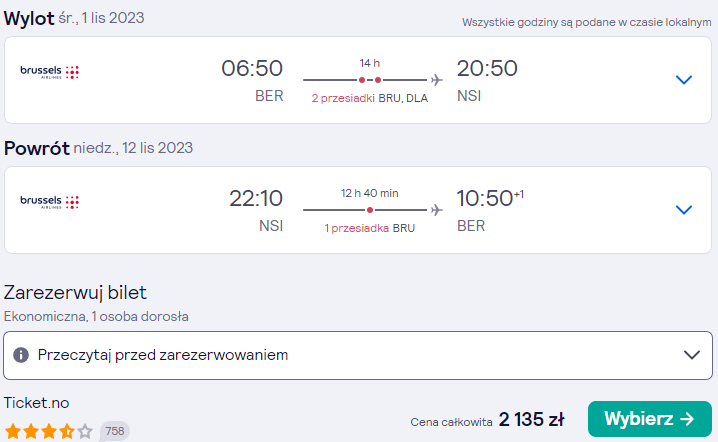Click the first red layover dot on outbound route
The height and width of the screenshot is (442, 718).
click(362, 80)
